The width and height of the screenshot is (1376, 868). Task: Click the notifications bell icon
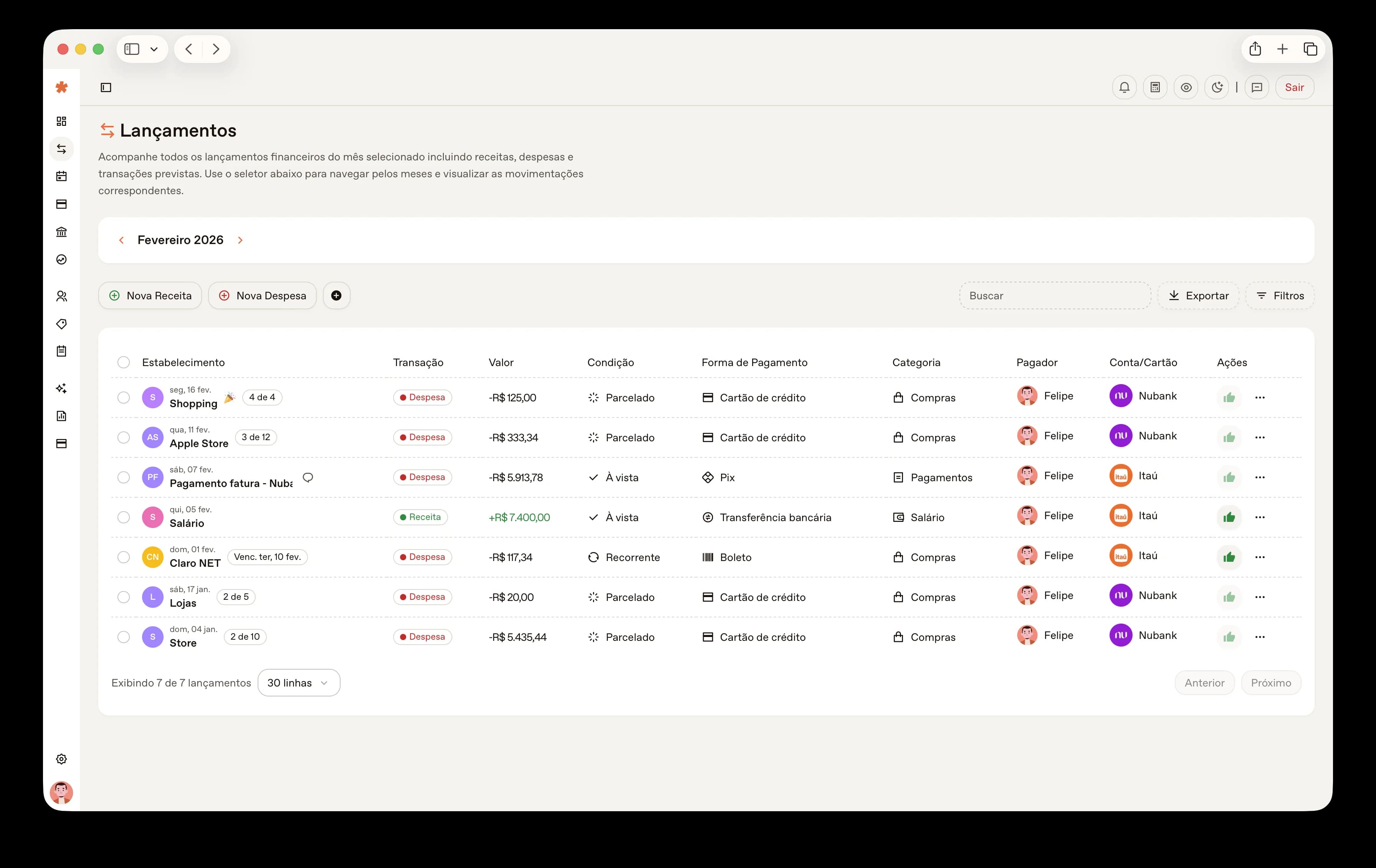click(x=1124, y=87)
